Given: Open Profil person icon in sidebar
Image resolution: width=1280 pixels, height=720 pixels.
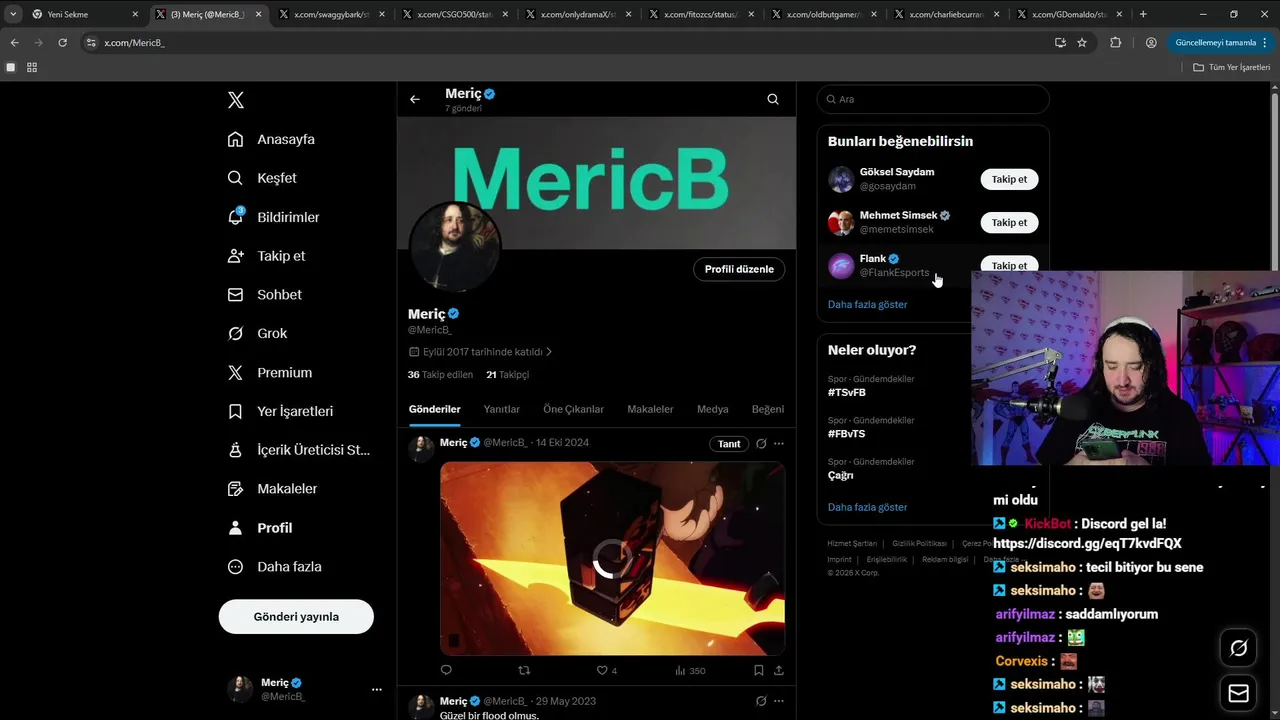Looking at the screenshot, I should [235, 528].
